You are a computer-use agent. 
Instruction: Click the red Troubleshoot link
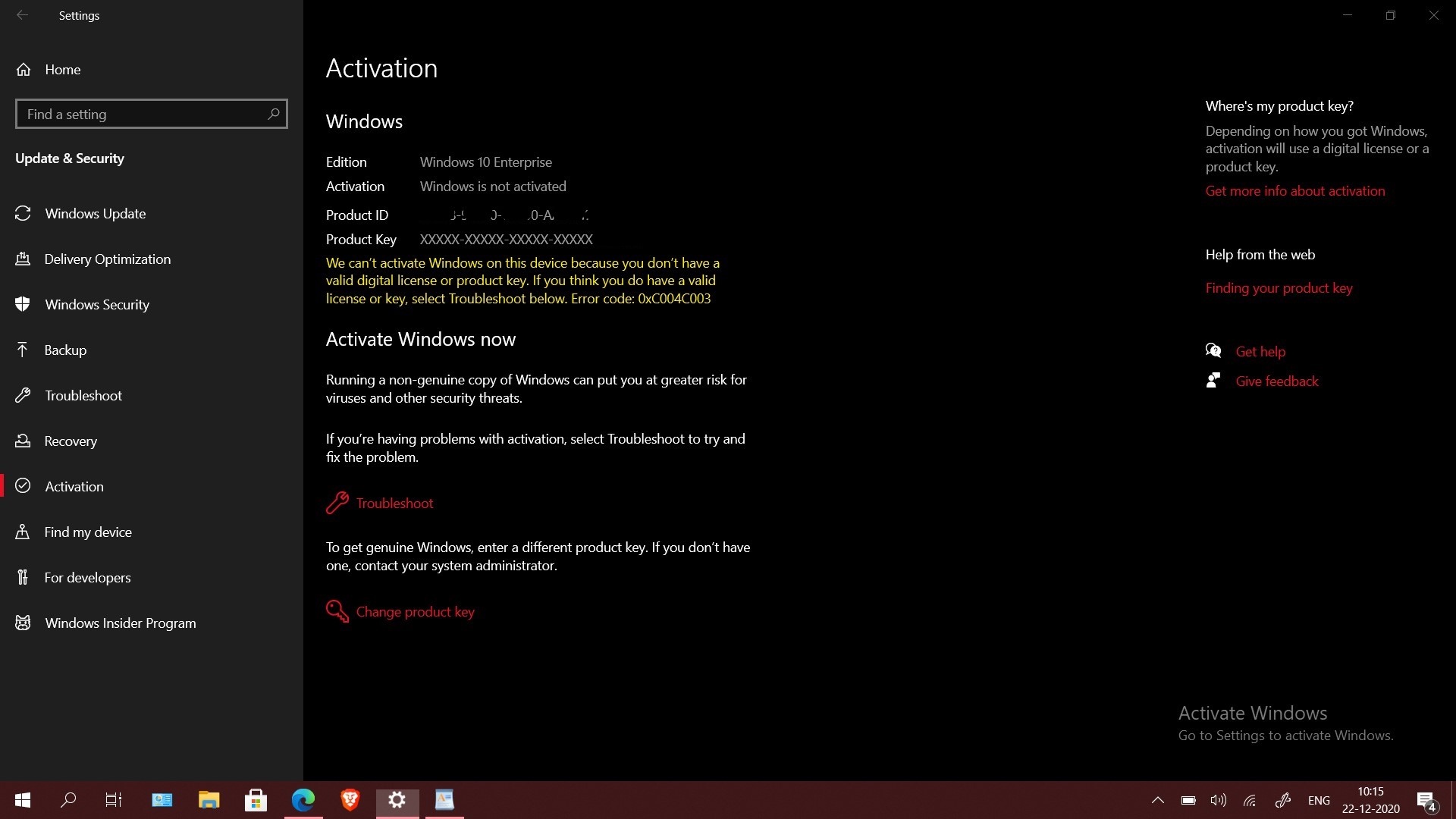394,503
